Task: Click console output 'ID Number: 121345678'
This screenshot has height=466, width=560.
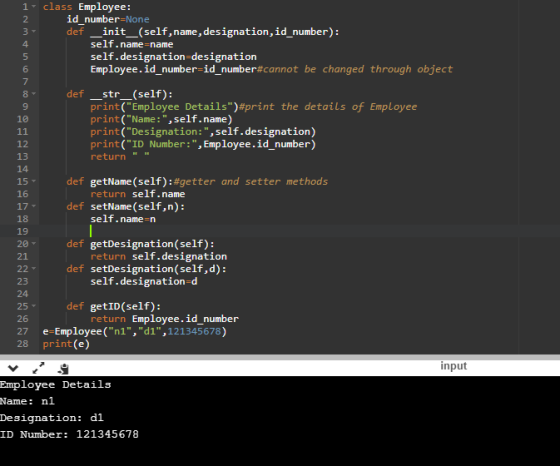Action: (69, 435)
